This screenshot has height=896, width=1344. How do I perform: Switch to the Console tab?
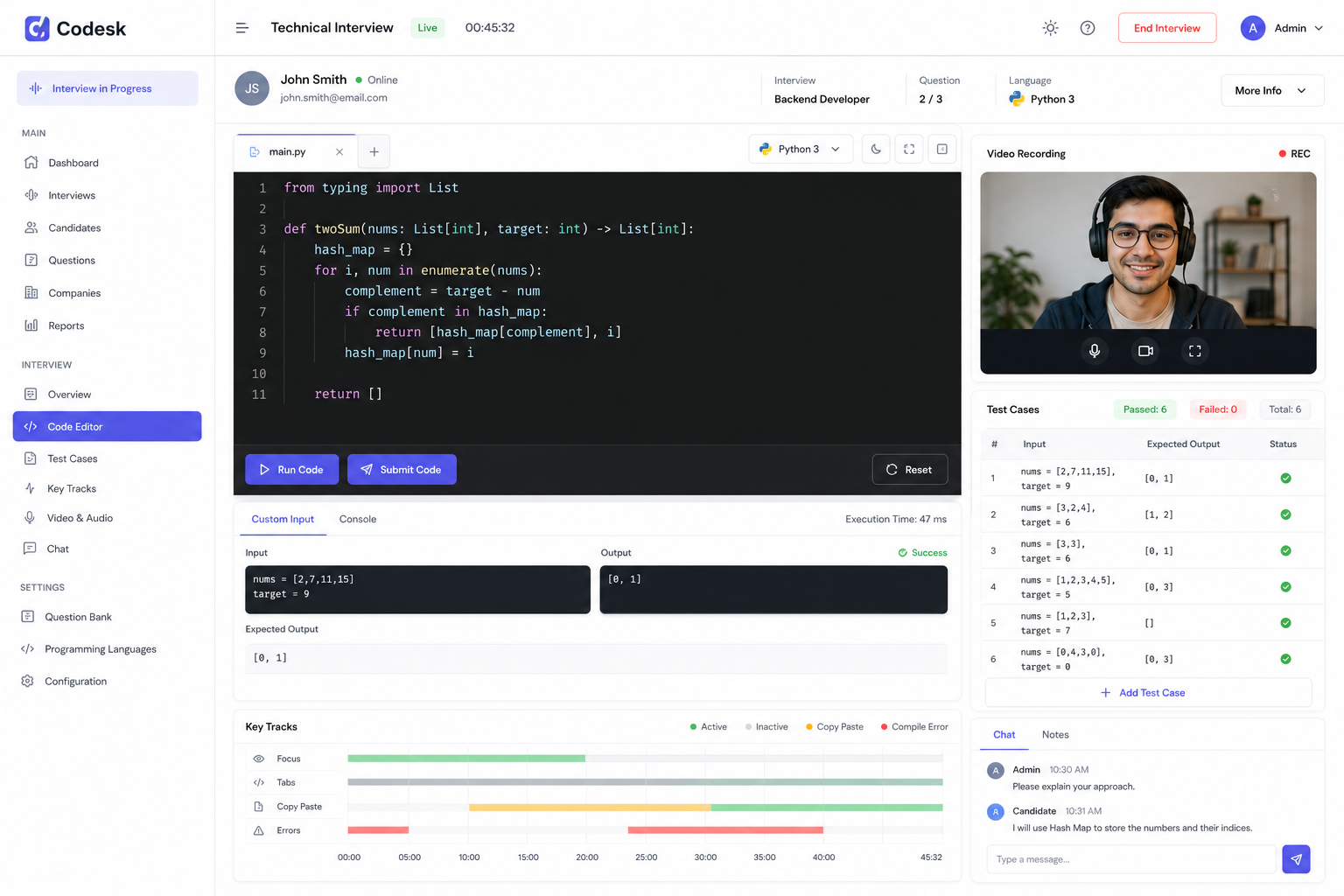coord(358,519)
